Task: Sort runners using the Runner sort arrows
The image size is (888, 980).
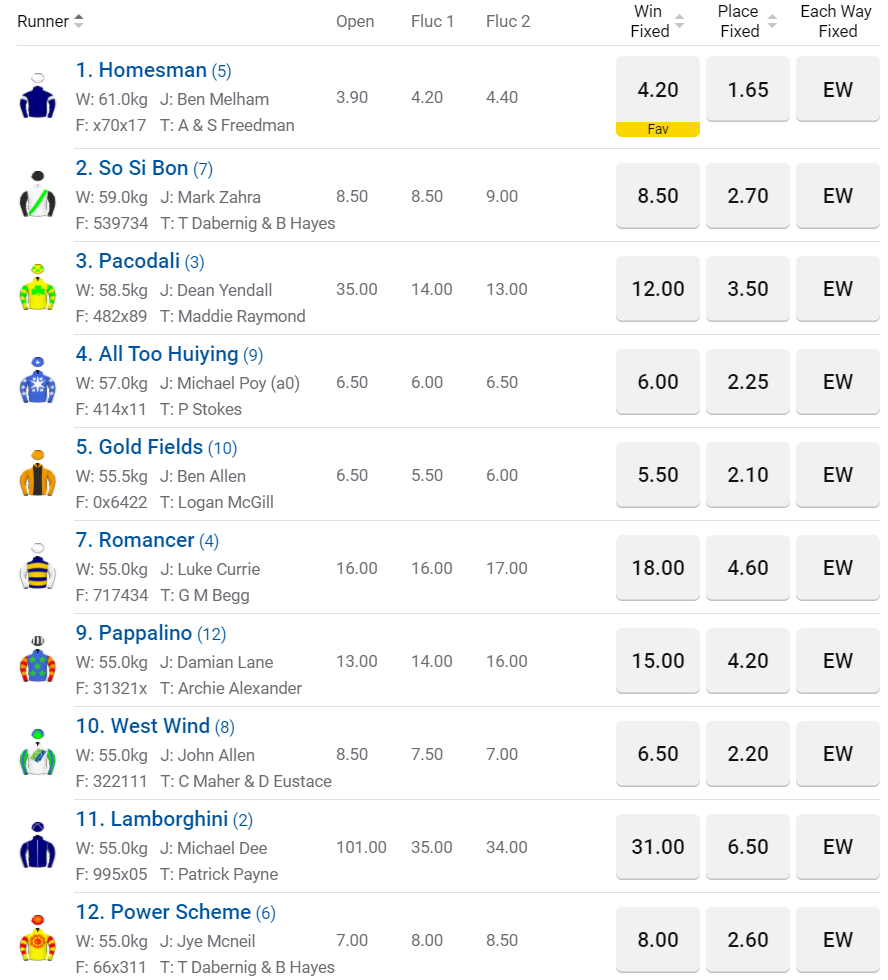Action: point(79,21)
